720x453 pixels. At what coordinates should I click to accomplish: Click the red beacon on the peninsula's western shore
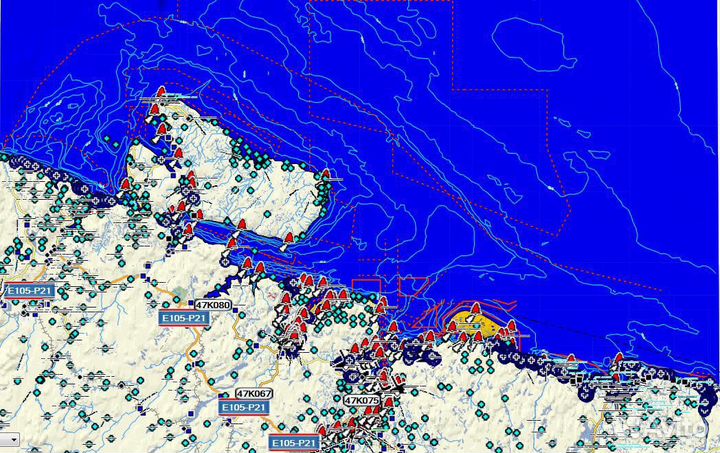pos(126,185)
